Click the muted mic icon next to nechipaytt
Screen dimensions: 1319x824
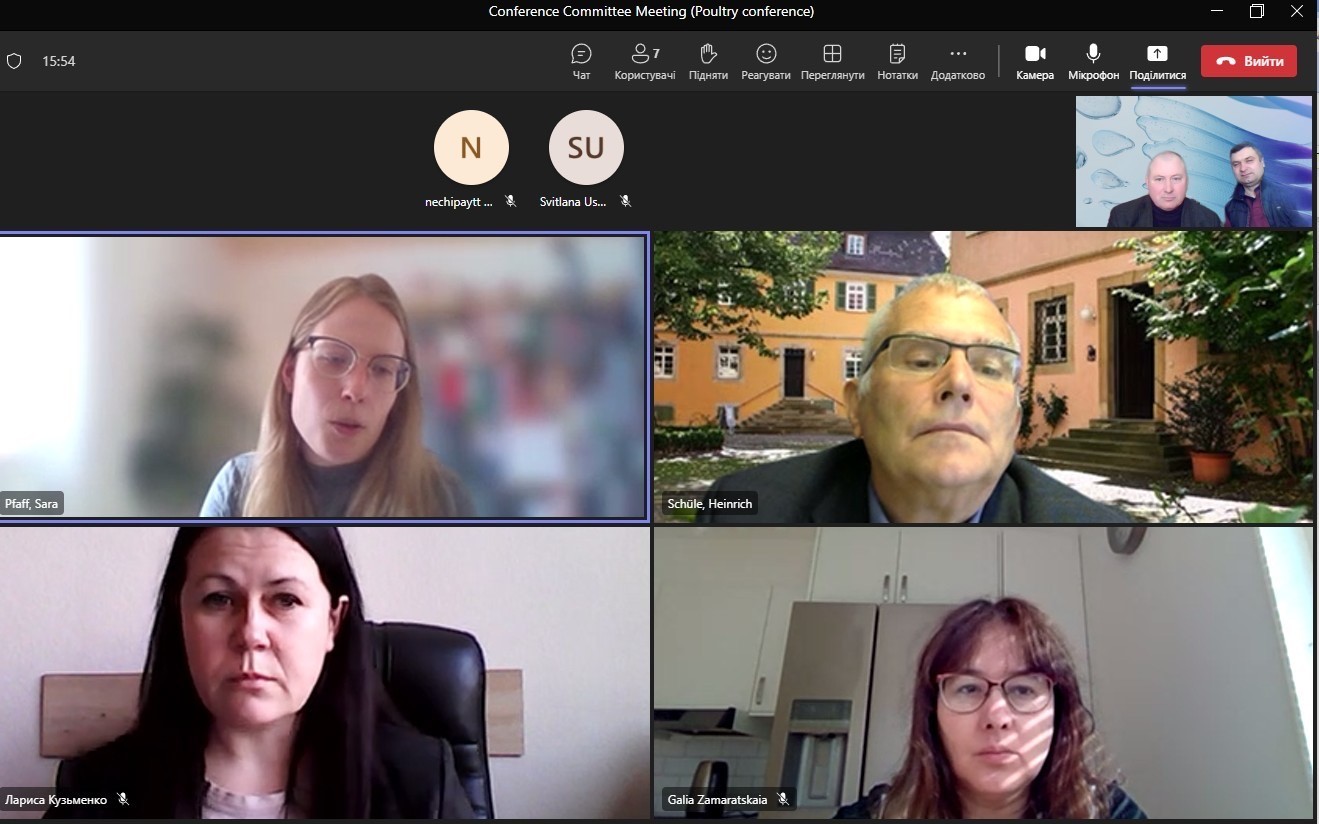(510, 201)
